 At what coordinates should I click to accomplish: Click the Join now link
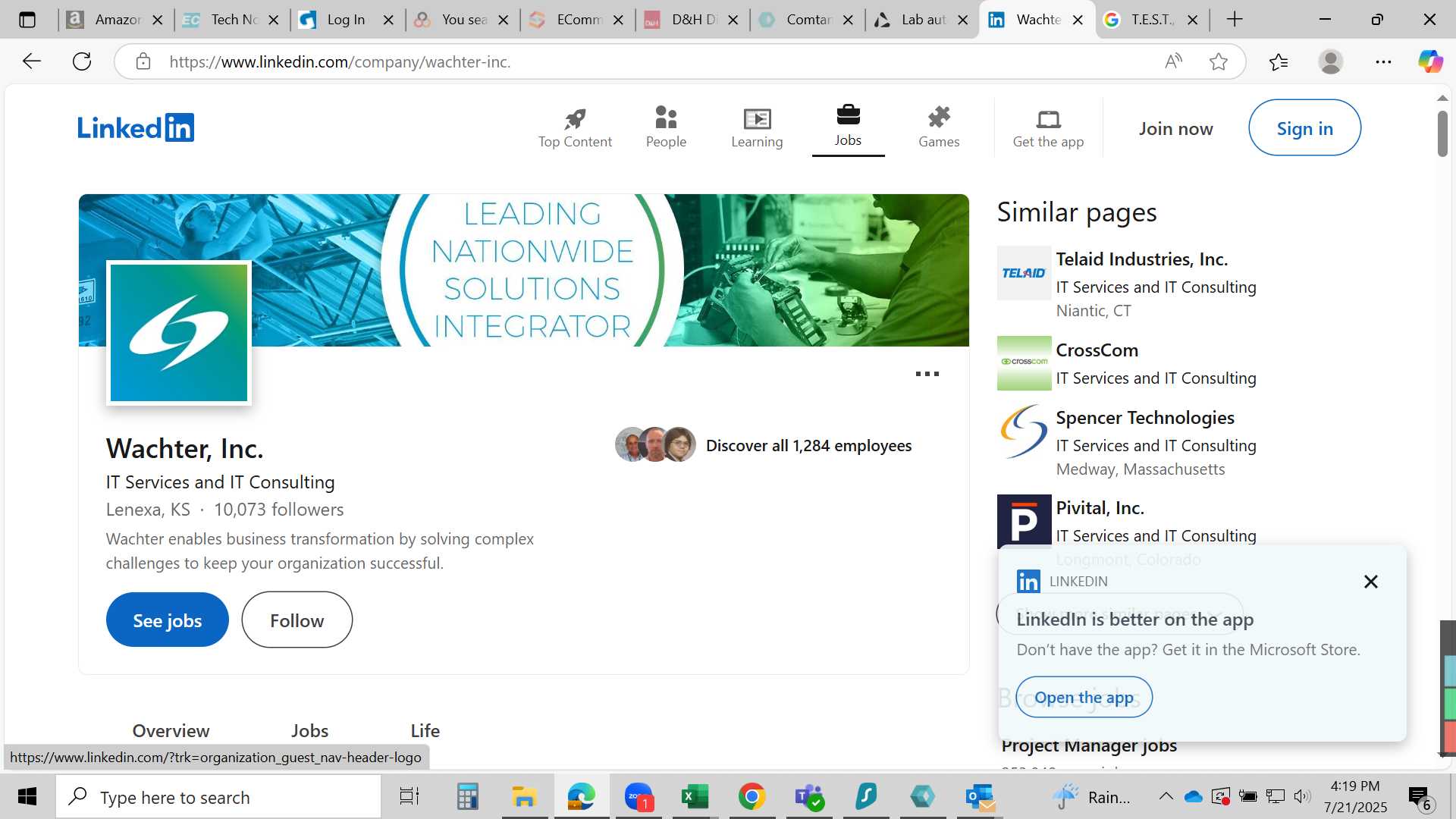(x=1175, y=129)
